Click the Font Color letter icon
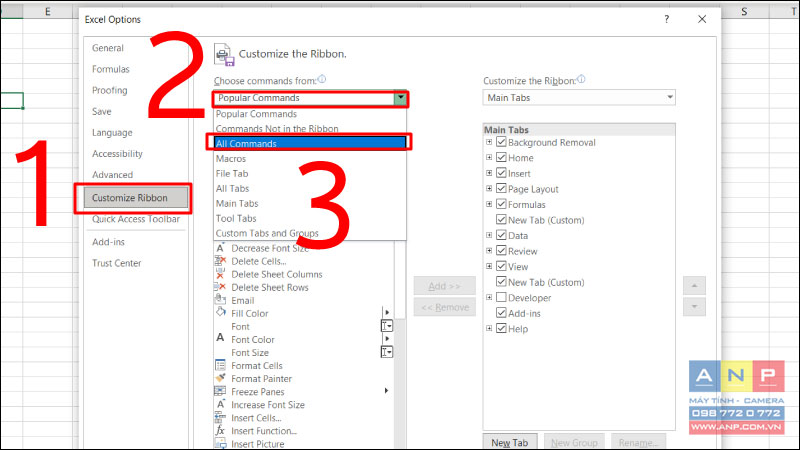The width and height of the screenshot is (800, 450). tap(220, 339)
